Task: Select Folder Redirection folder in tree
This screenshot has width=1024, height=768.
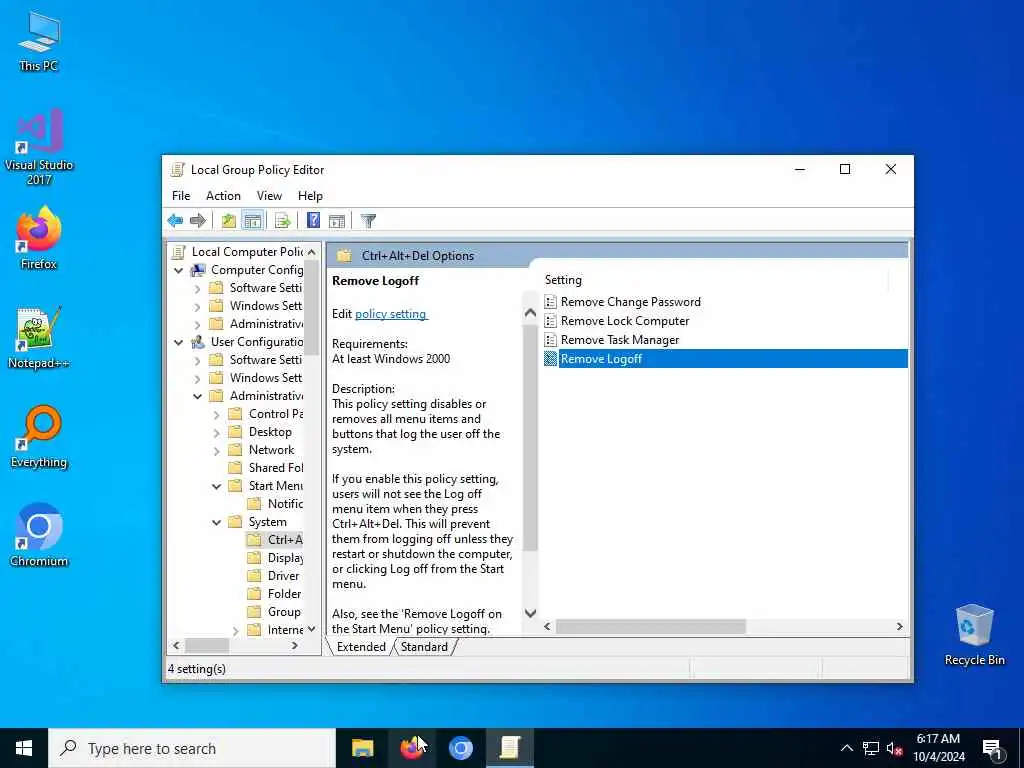Action: 284,594
